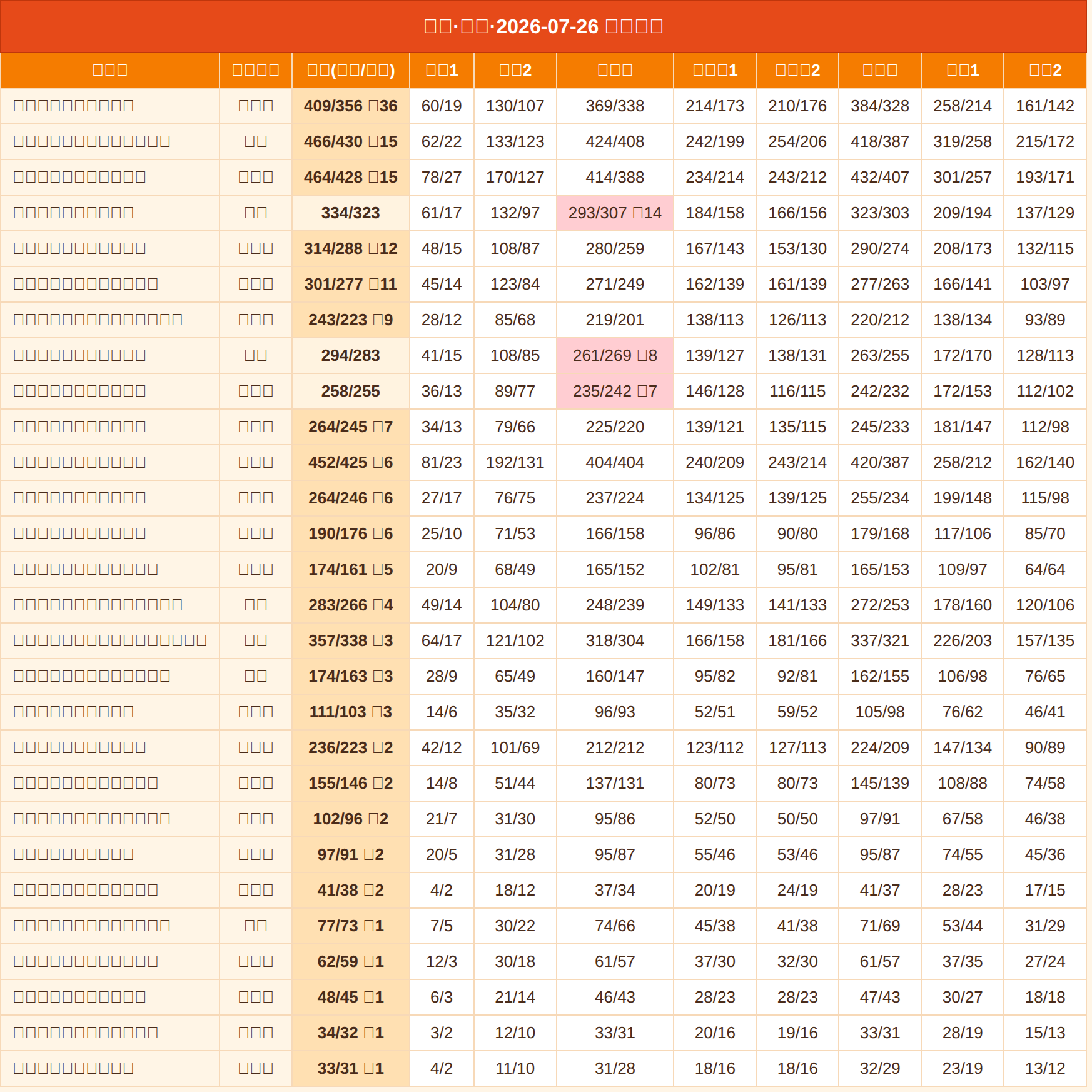Click the 2026-07-26 title banner
This screenshot has width=1092, height=1092.
click(543, 26)
